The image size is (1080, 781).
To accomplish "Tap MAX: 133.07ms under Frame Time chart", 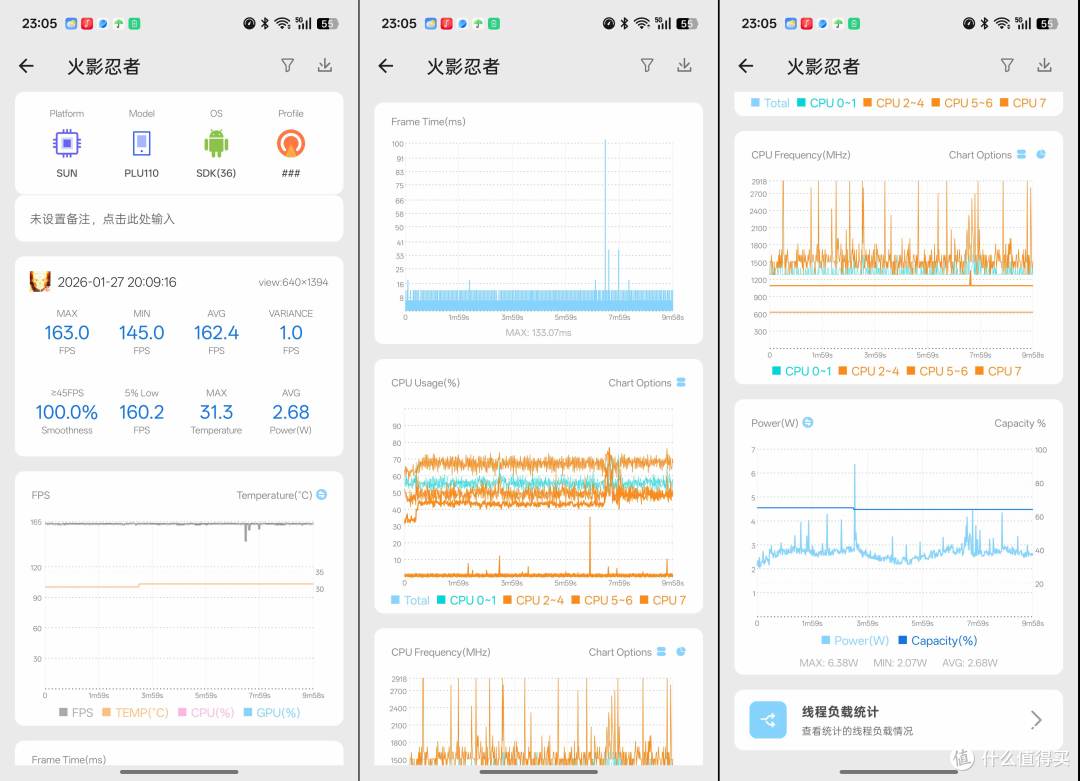I will point(538,333).
